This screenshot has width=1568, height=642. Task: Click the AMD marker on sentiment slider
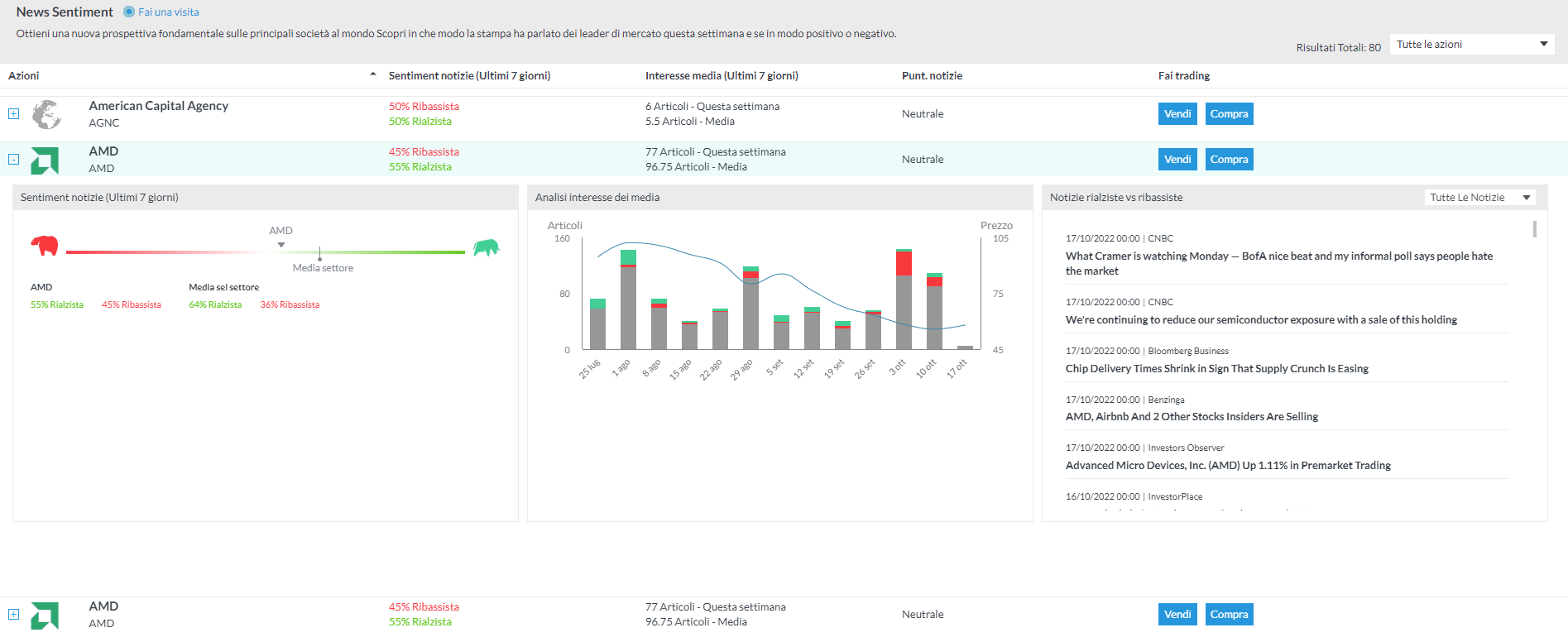tap(281, 244)
